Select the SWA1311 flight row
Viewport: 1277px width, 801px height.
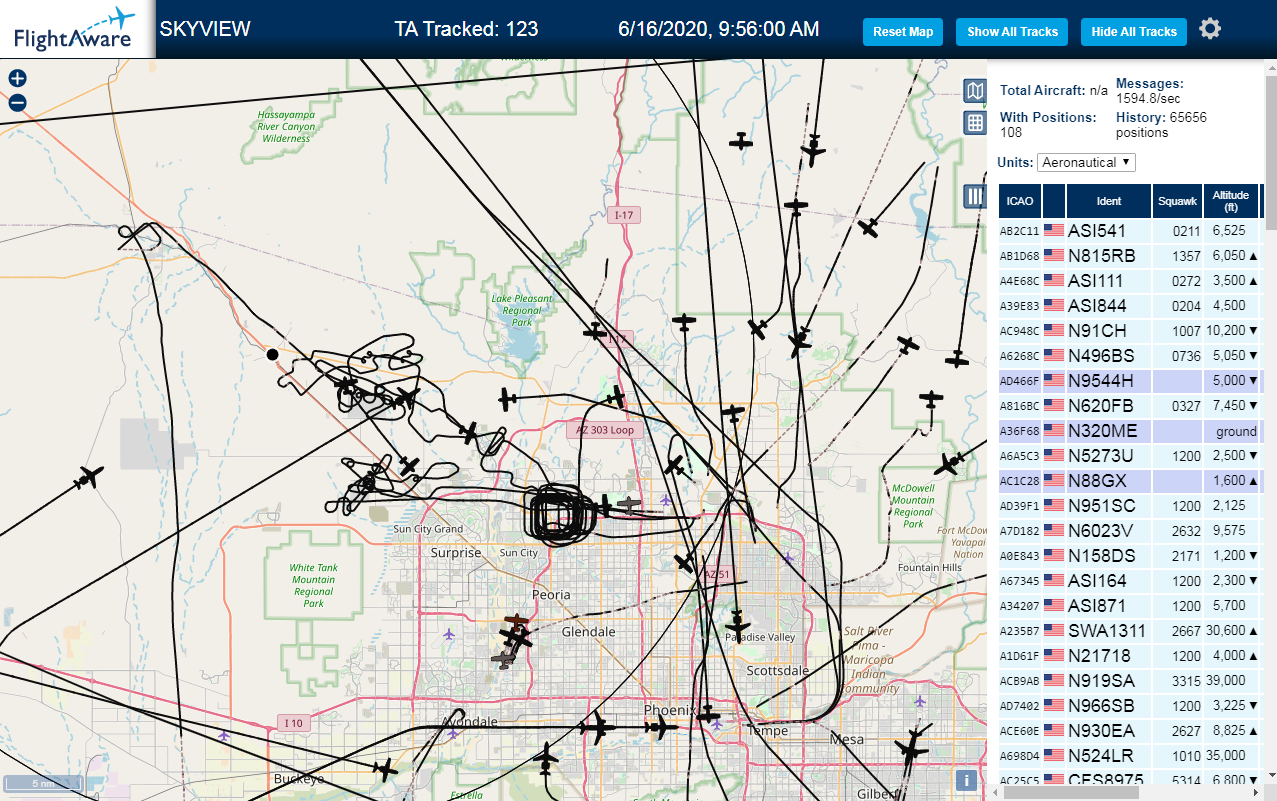pos(1130,630)
